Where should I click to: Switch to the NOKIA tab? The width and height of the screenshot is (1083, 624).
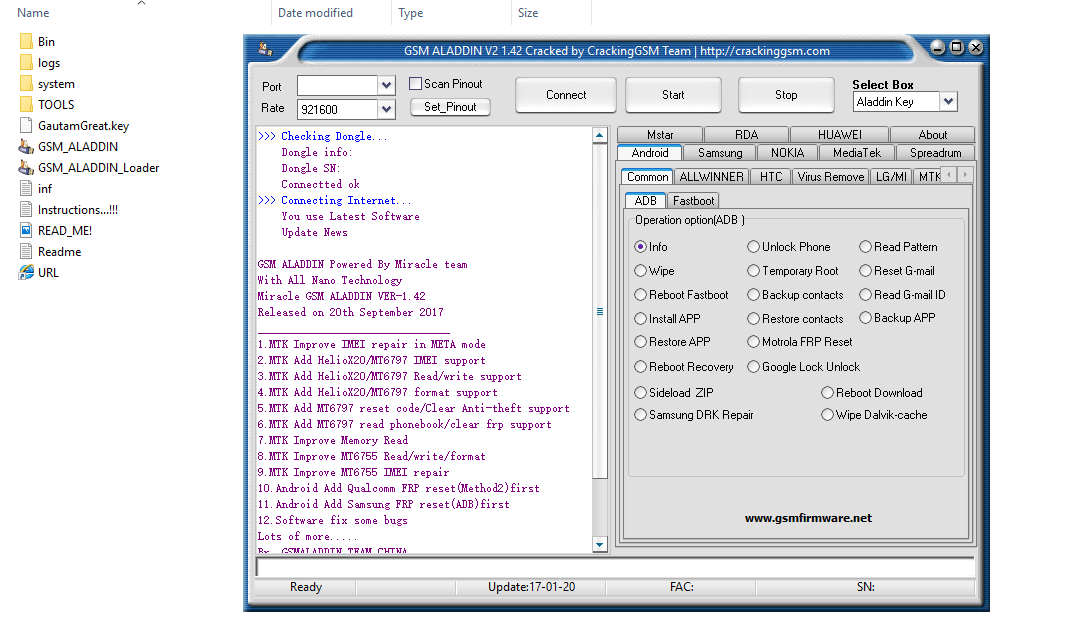(x=787, y=153)
